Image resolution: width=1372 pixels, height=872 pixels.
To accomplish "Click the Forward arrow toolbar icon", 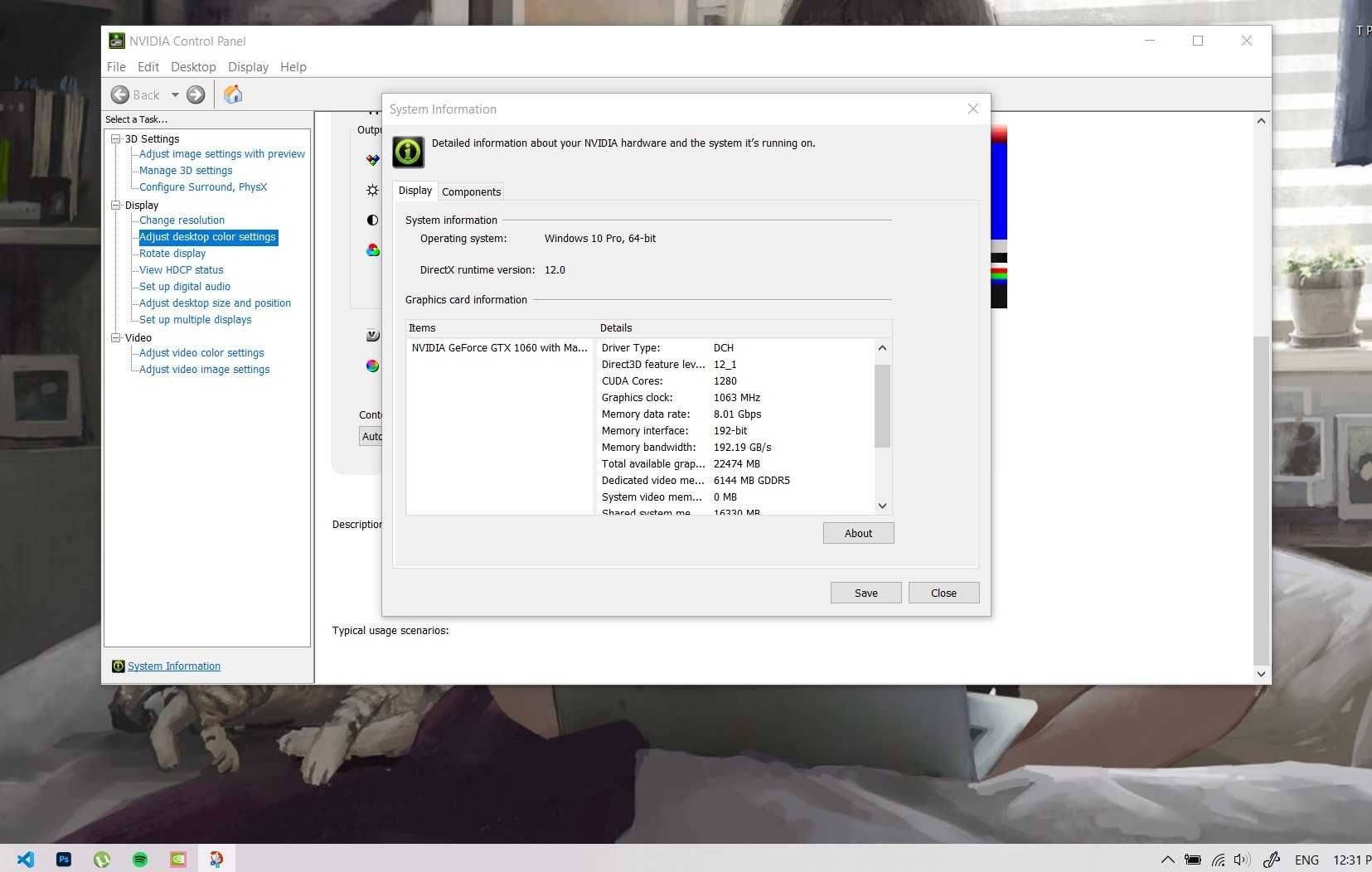I will (x=196, y=94).
